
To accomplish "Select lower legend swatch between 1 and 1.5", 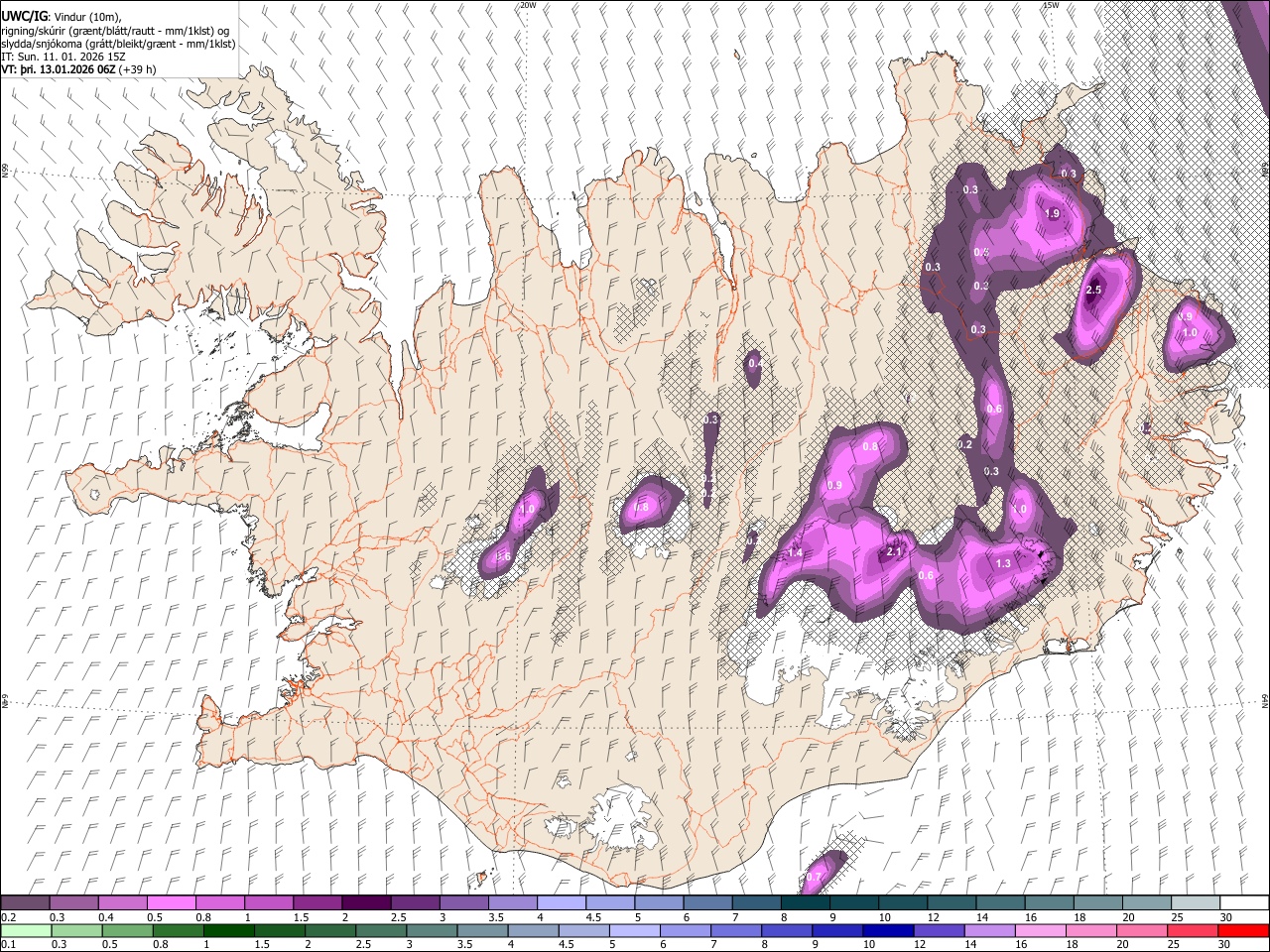I will [229, 930].
